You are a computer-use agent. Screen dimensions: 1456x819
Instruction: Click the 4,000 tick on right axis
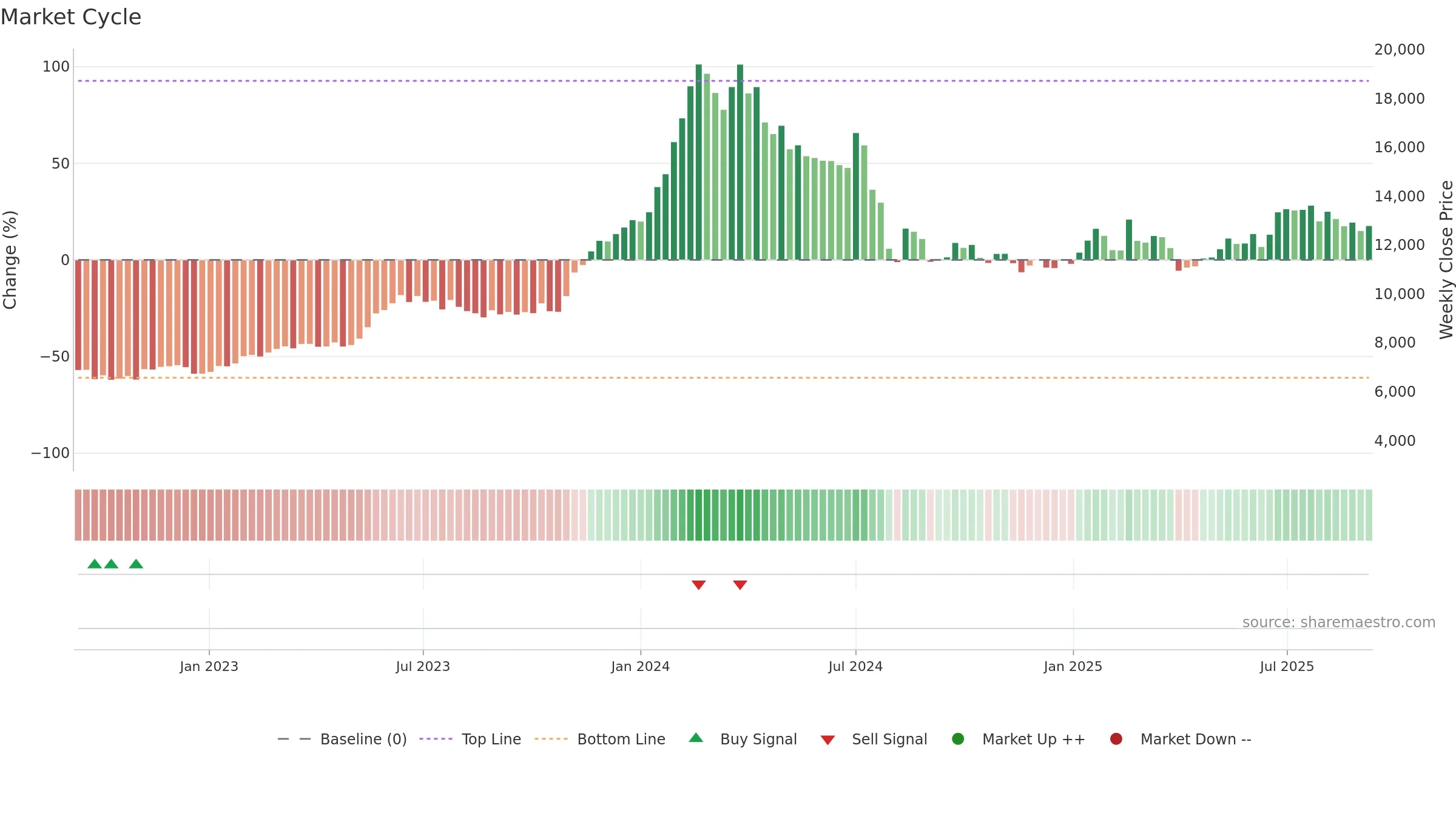tap(1395, 441)
